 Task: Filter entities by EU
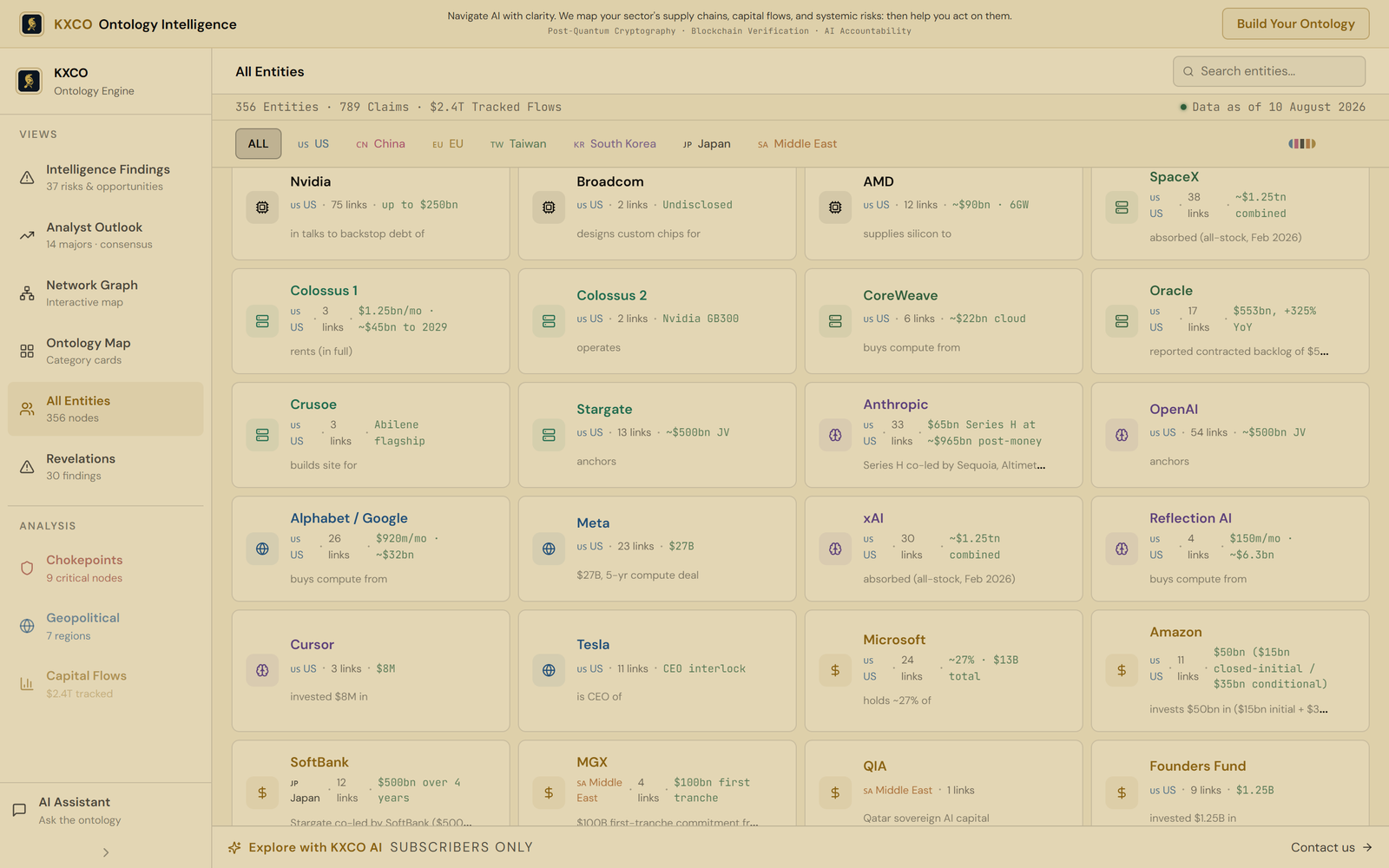tap(448, 144)
